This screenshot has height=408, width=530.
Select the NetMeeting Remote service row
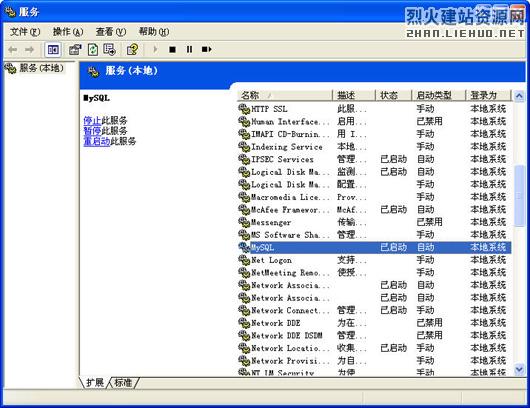tap(374, 273)
